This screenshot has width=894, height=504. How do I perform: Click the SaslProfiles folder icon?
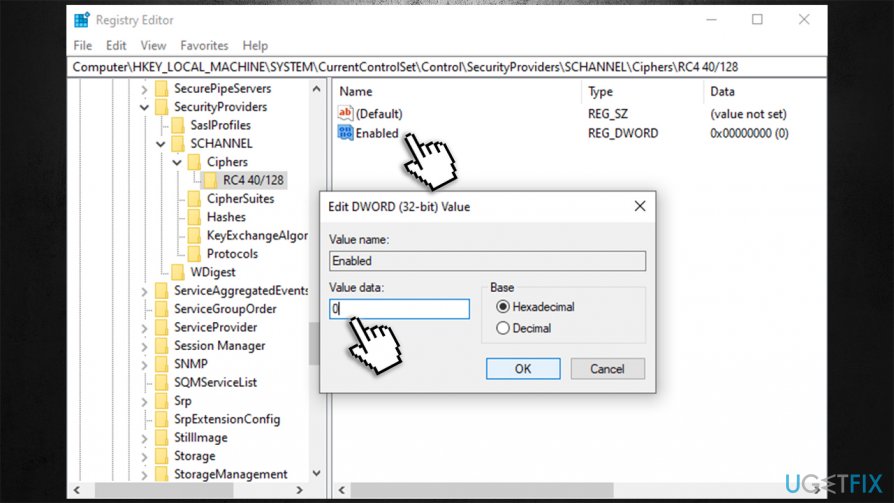coord(178,125)
